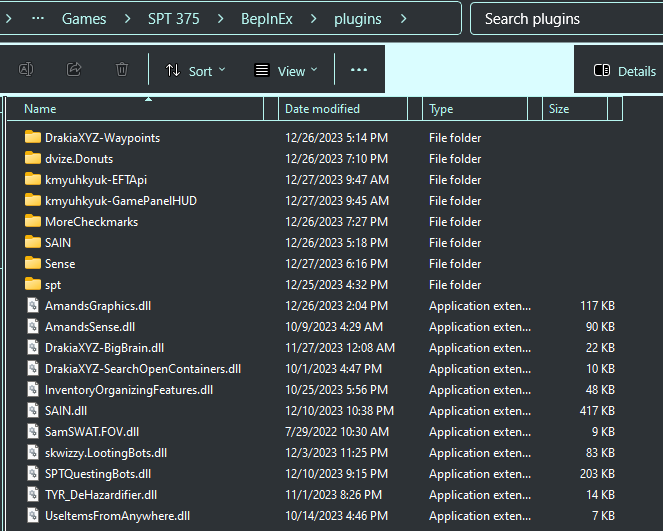Click size value 203 KB
This screenshot has height=531, width=663.
pos(597,474)
